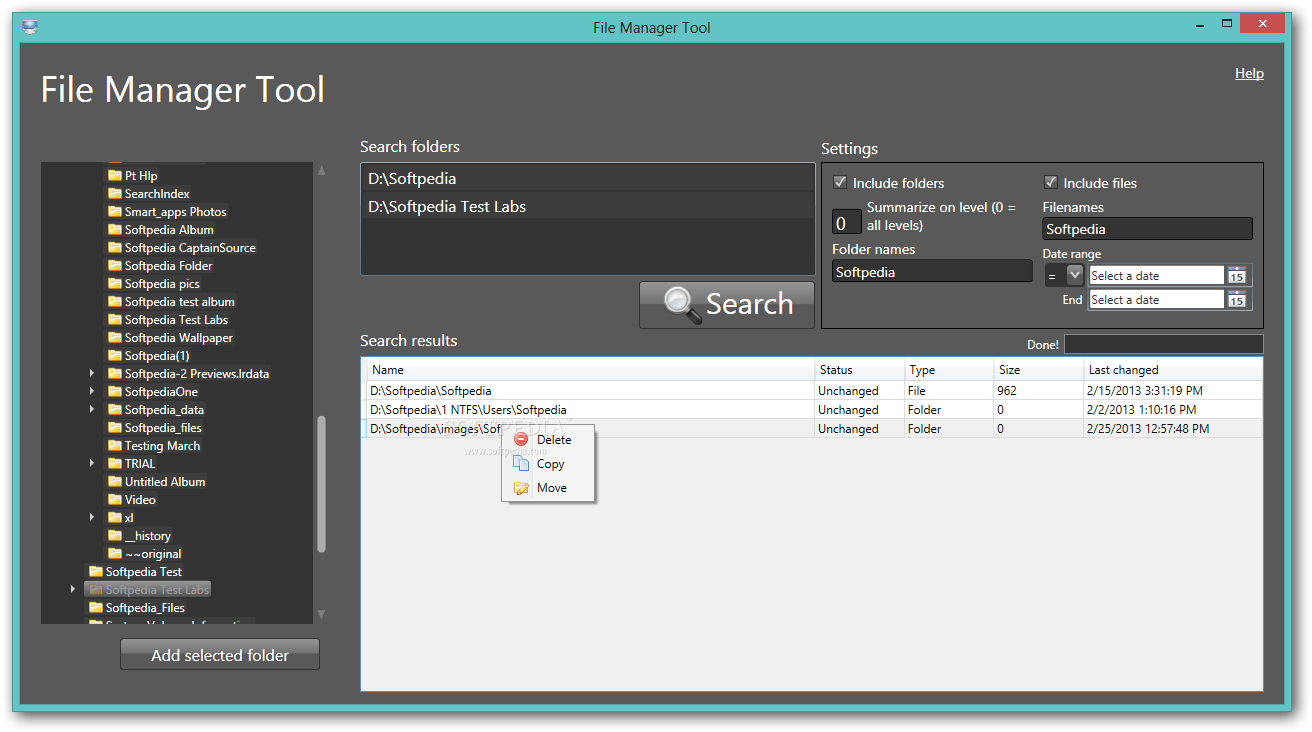Click the Add selected folder button
1312x732 pixels.
pyautogui.click(x=220, y=655)
